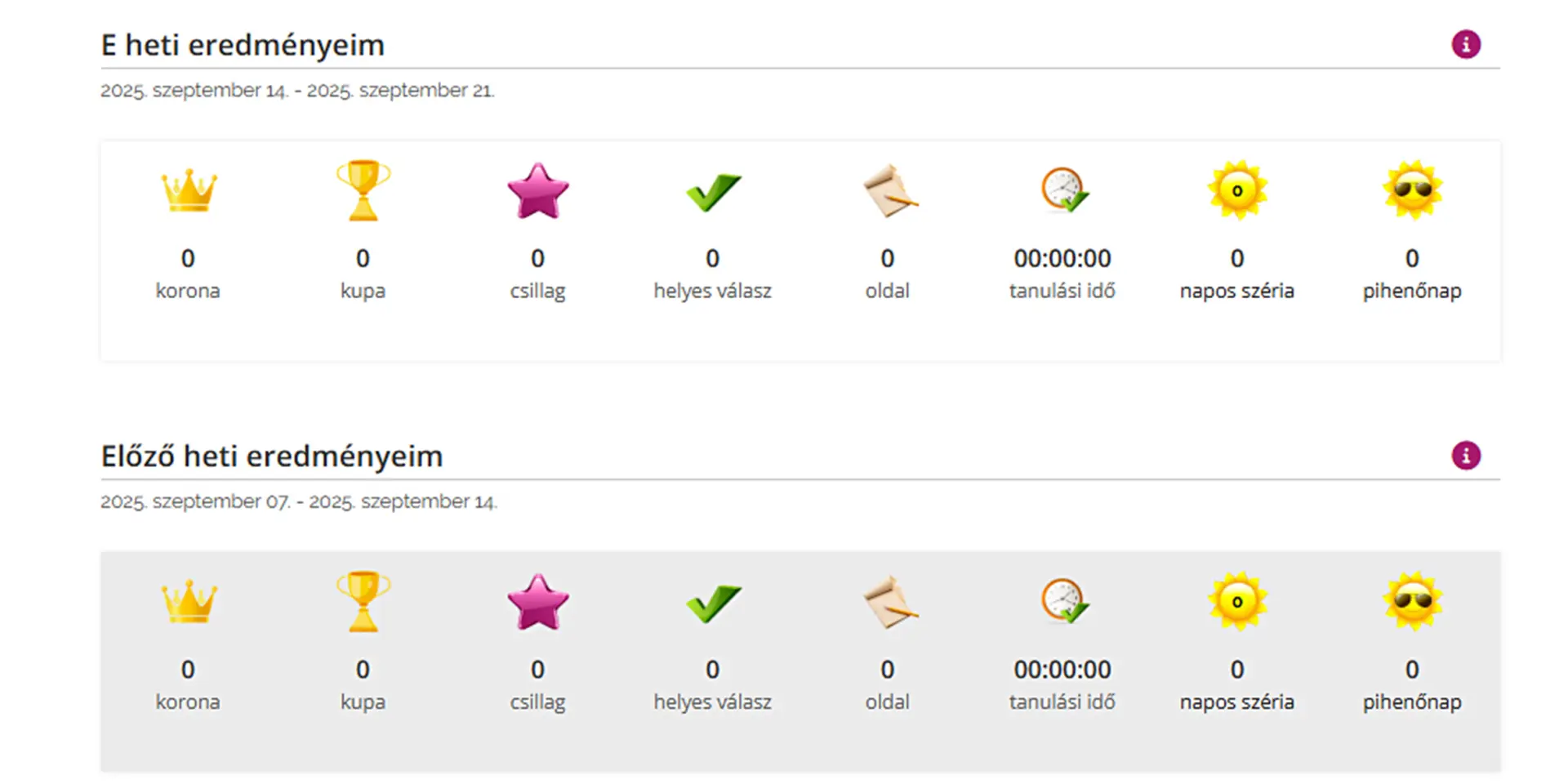The width and height of the screenshot is (1568, 784).
Task: Click this week's clock study time icon
Action: (1064, 190)
